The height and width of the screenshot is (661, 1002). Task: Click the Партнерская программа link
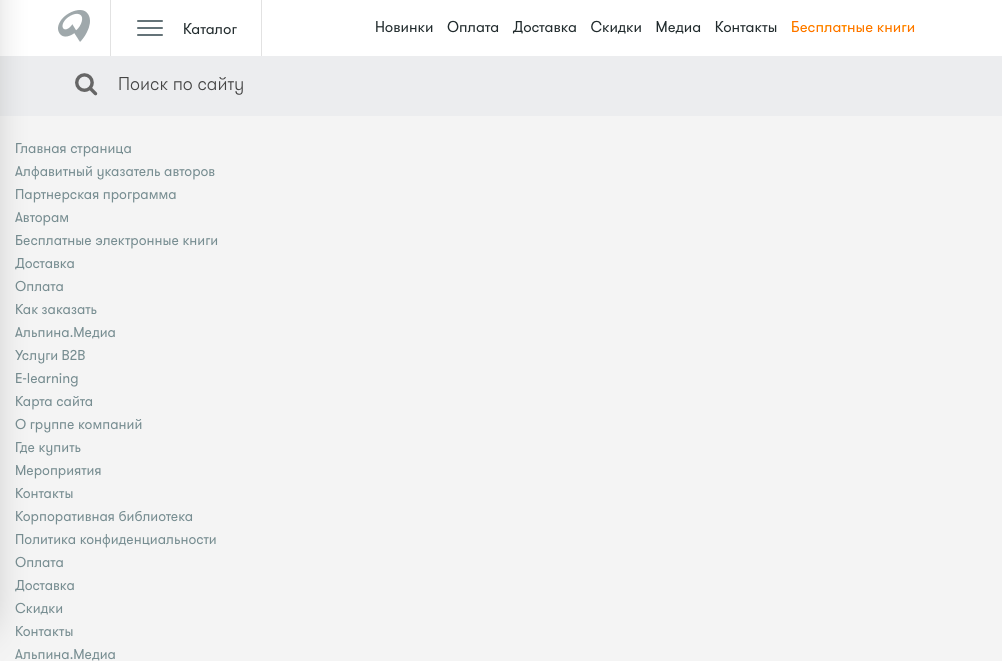pos(95,194)
